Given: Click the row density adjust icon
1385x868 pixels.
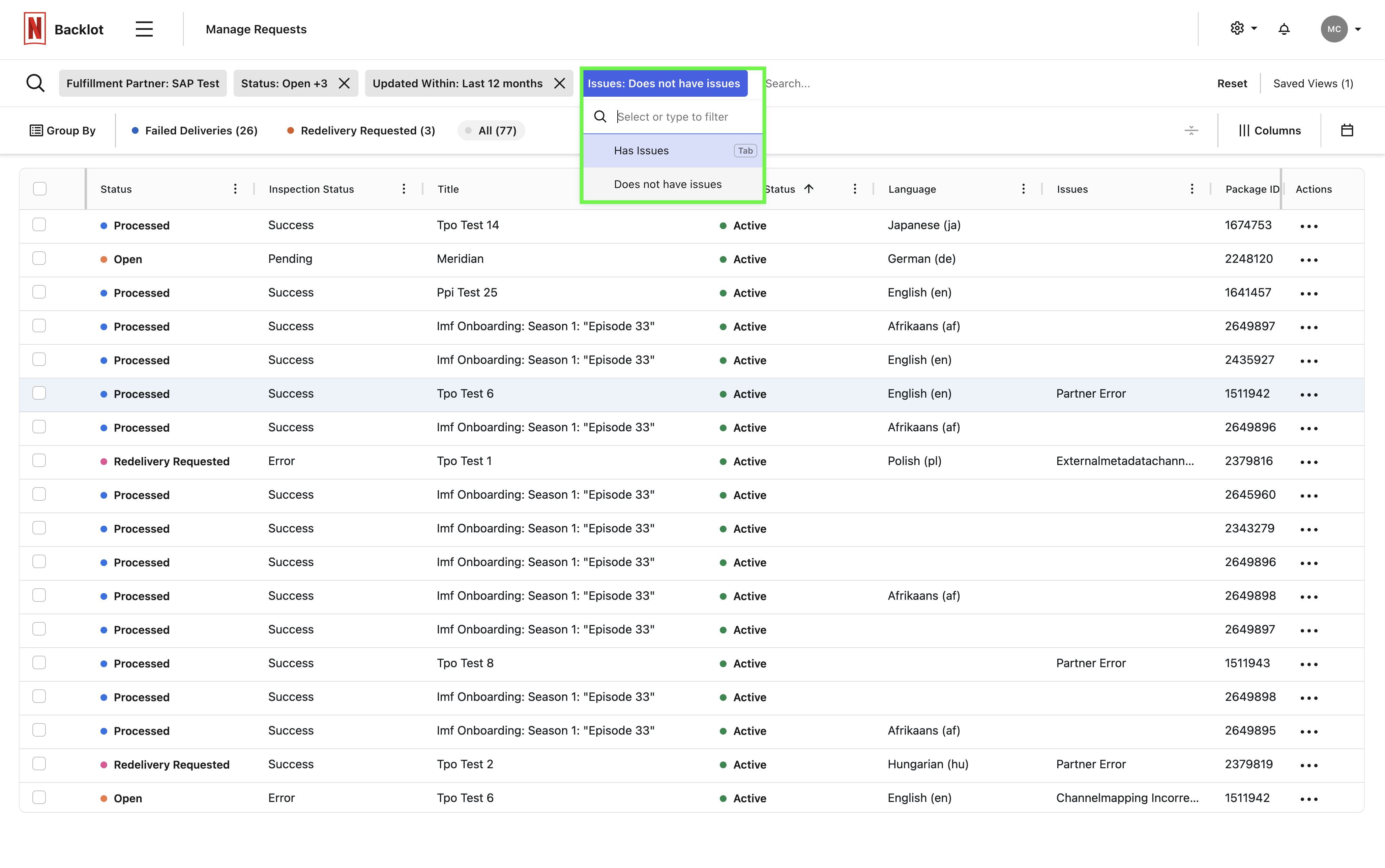Looking at the screenshot, I should tap(1191, 130).
